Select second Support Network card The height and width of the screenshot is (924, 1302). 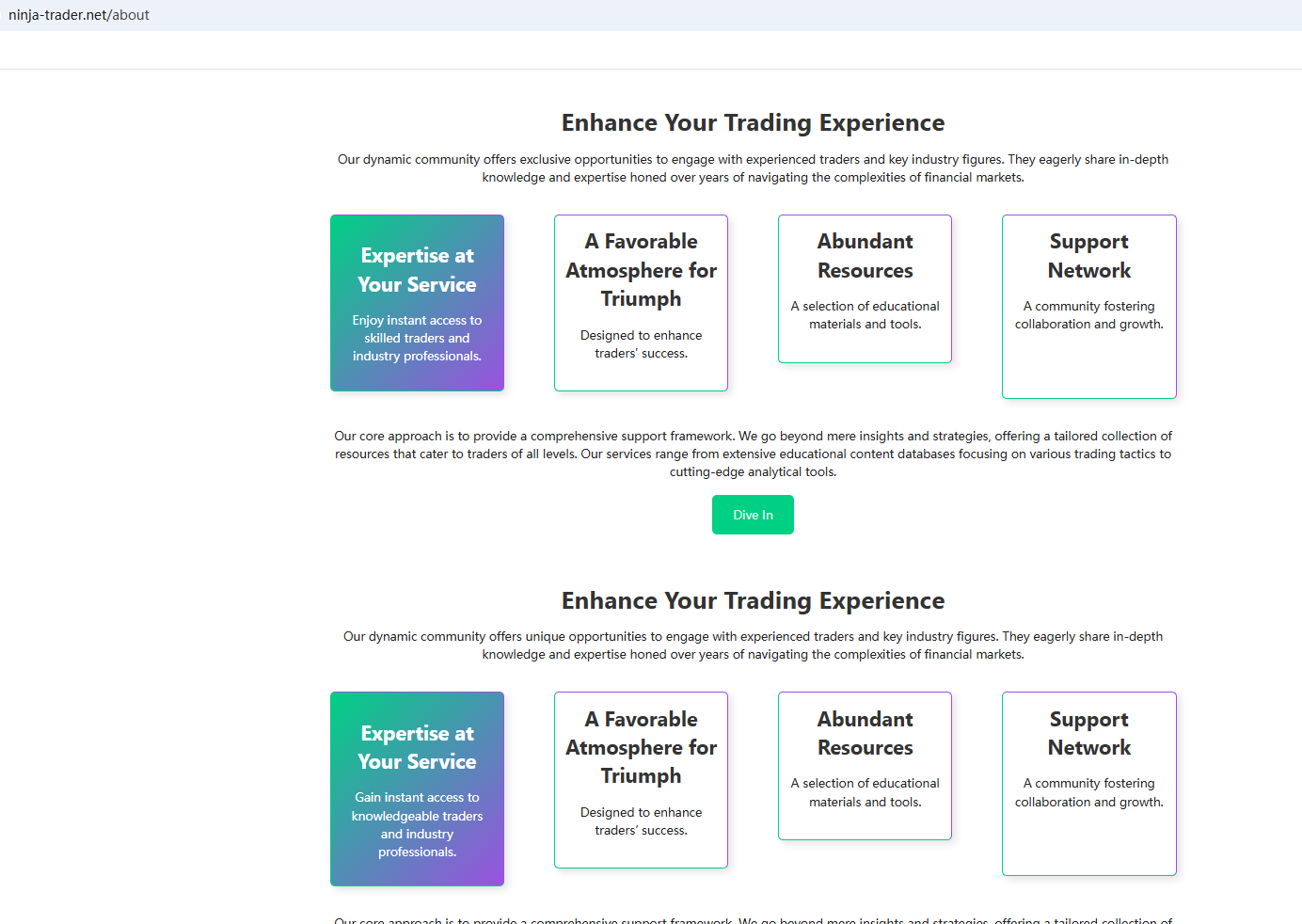(x=1089, y=784)
